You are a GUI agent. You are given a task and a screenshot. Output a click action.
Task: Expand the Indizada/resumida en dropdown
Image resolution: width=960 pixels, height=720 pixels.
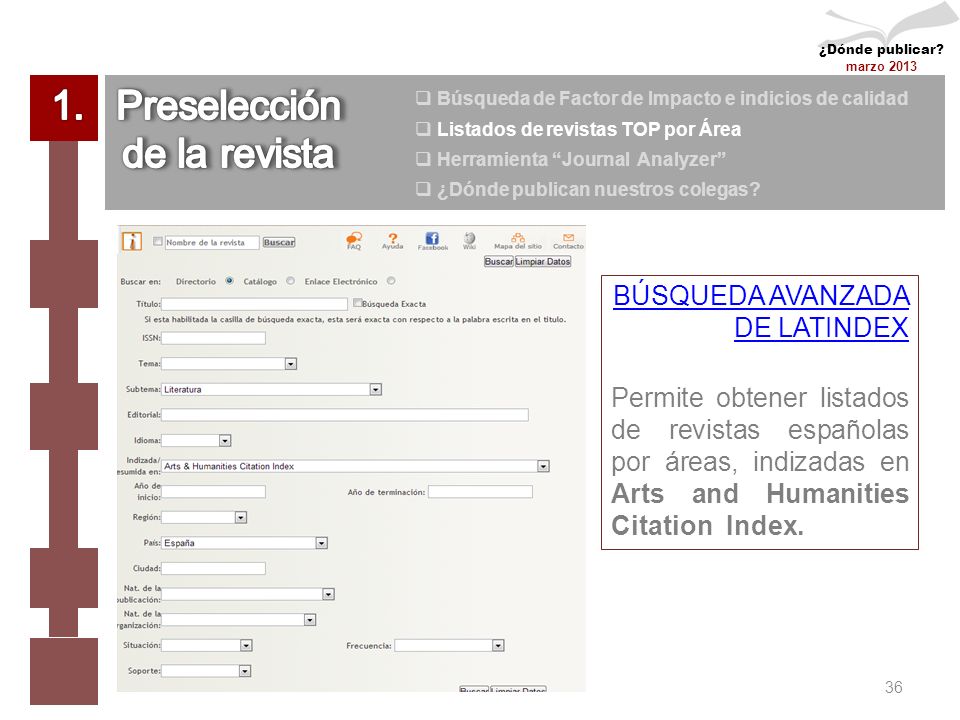(543, 467)
